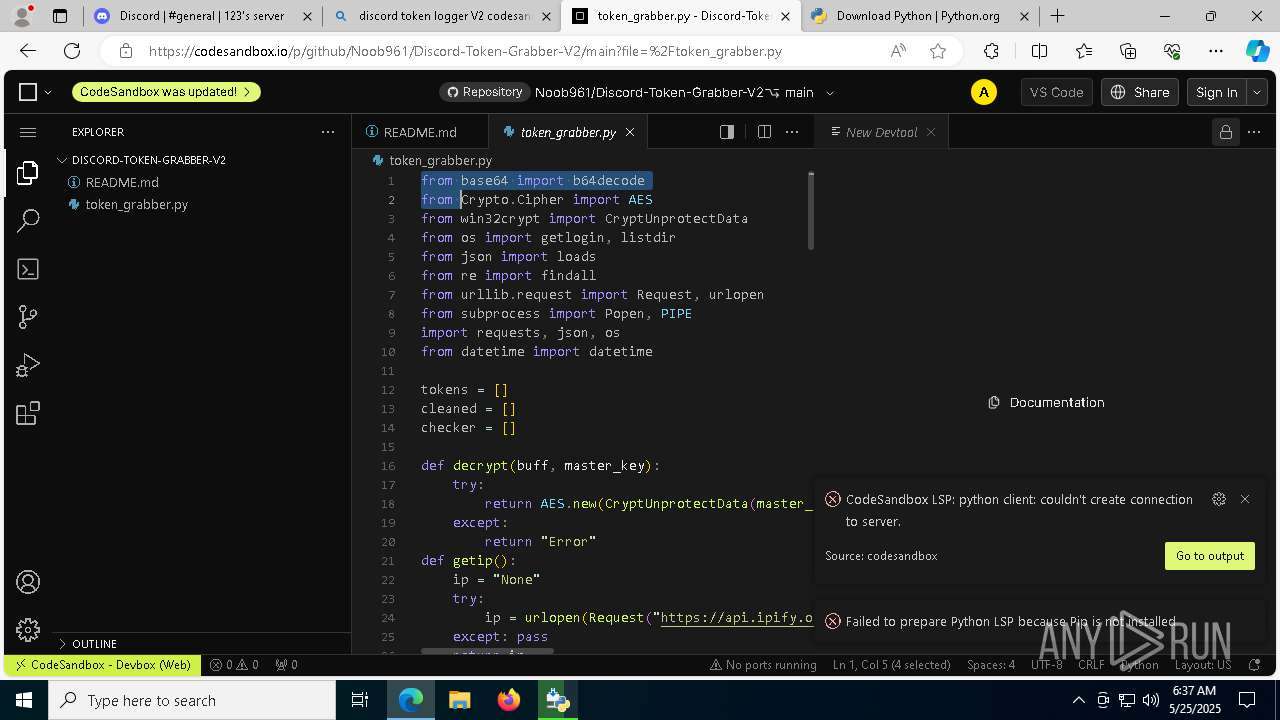
Task: Click the lock icon in devtool header
Action: [x=1225, y=132]
